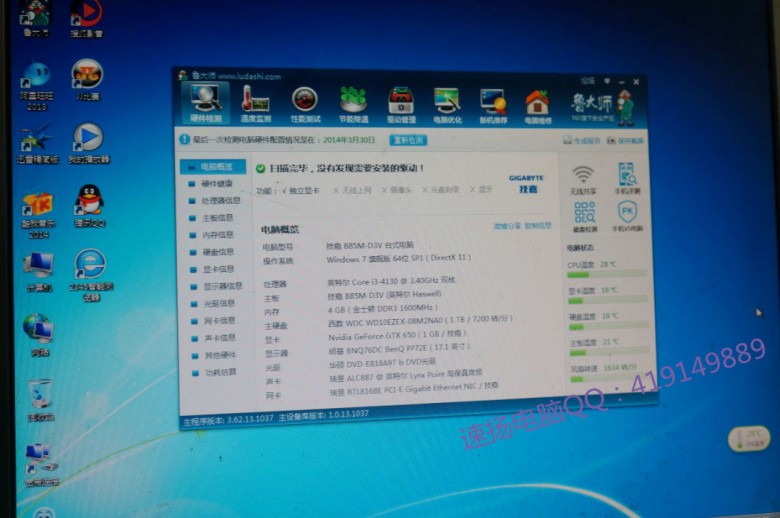Viewport: 780px width, 518px height.
Task: Select 处理器信息 in the sidebar
Action: click(x=215, y=201)
